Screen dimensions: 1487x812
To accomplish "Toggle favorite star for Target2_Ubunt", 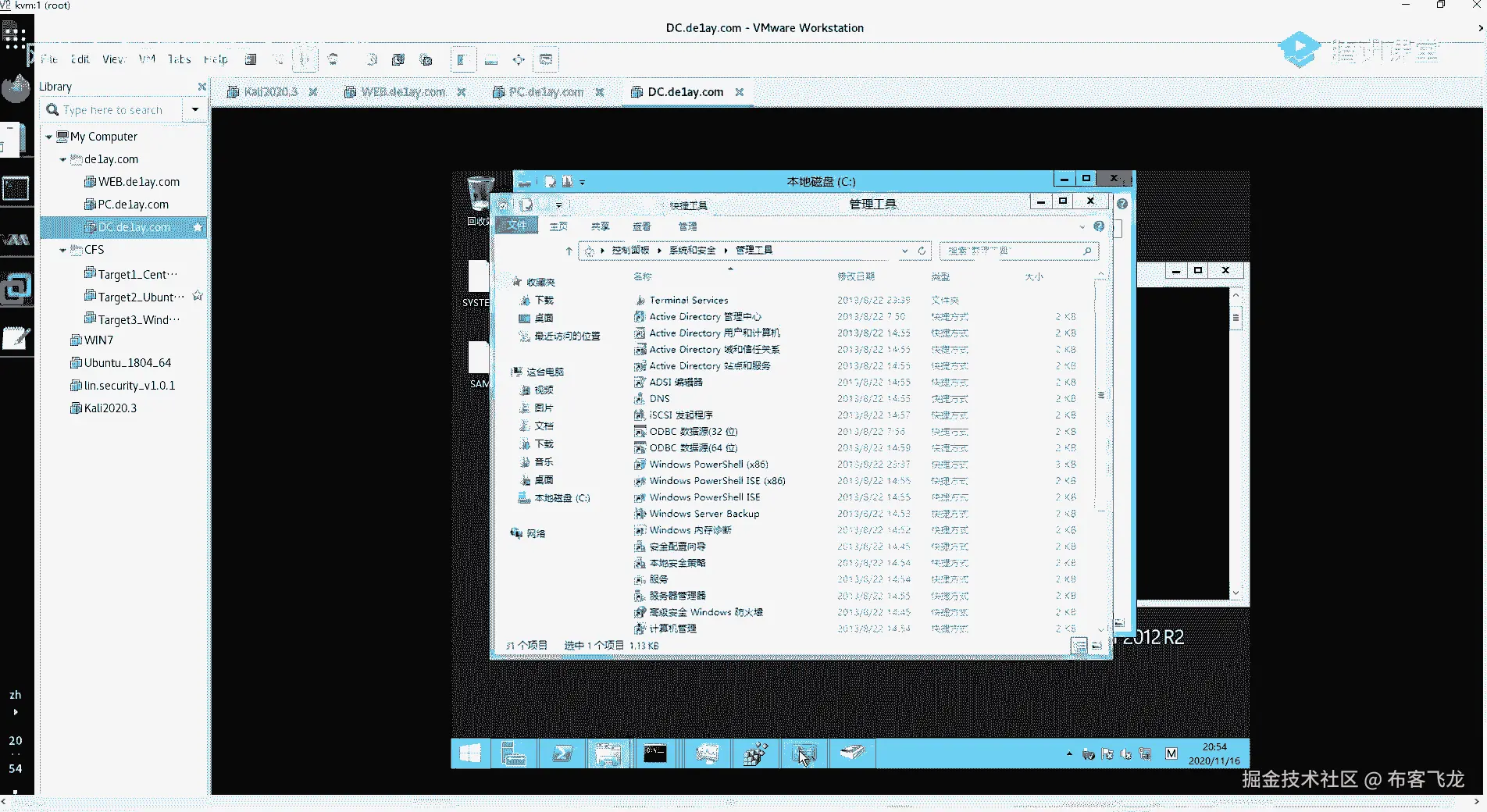I will [x=198, y=296].
